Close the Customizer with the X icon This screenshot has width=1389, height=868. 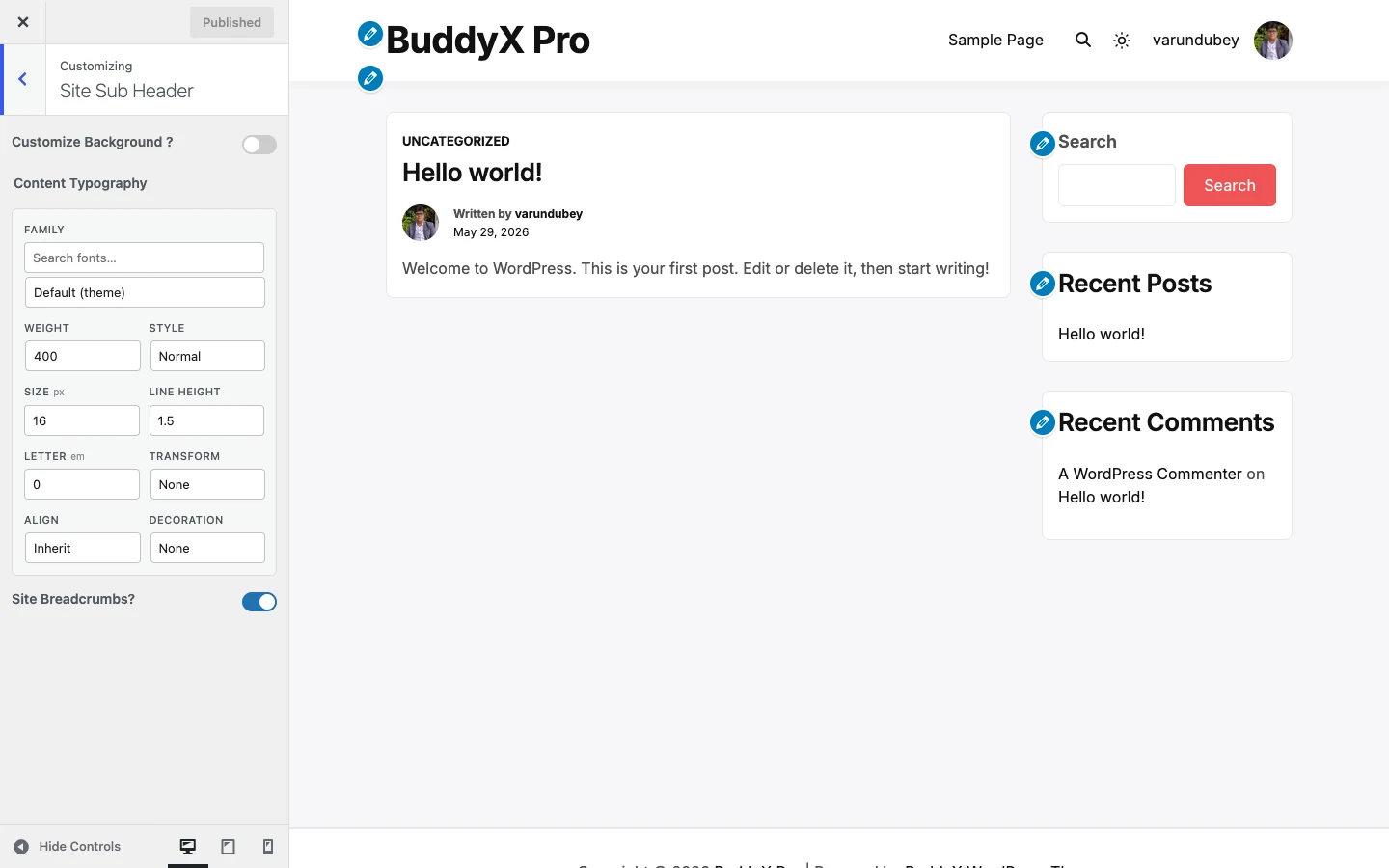click(x=23, y=22)
